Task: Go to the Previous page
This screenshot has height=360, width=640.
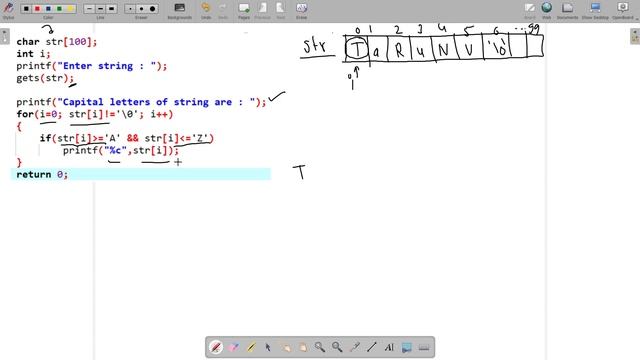Action: tap(262, 10)
